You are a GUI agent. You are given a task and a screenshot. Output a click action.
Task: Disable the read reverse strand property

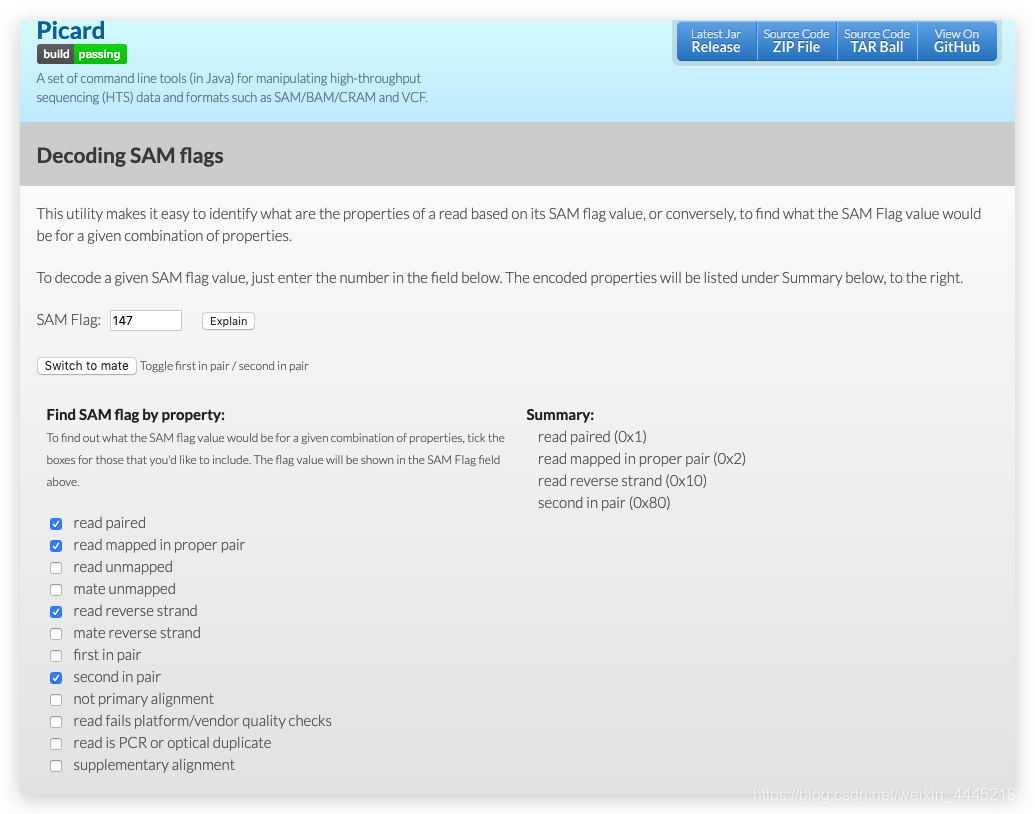(56, 611)
